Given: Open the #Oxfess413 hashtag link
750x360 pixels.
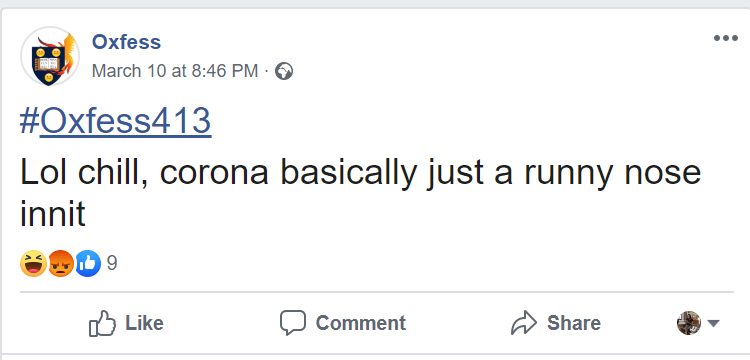Looking at the screenshot, I should [115, 120].
